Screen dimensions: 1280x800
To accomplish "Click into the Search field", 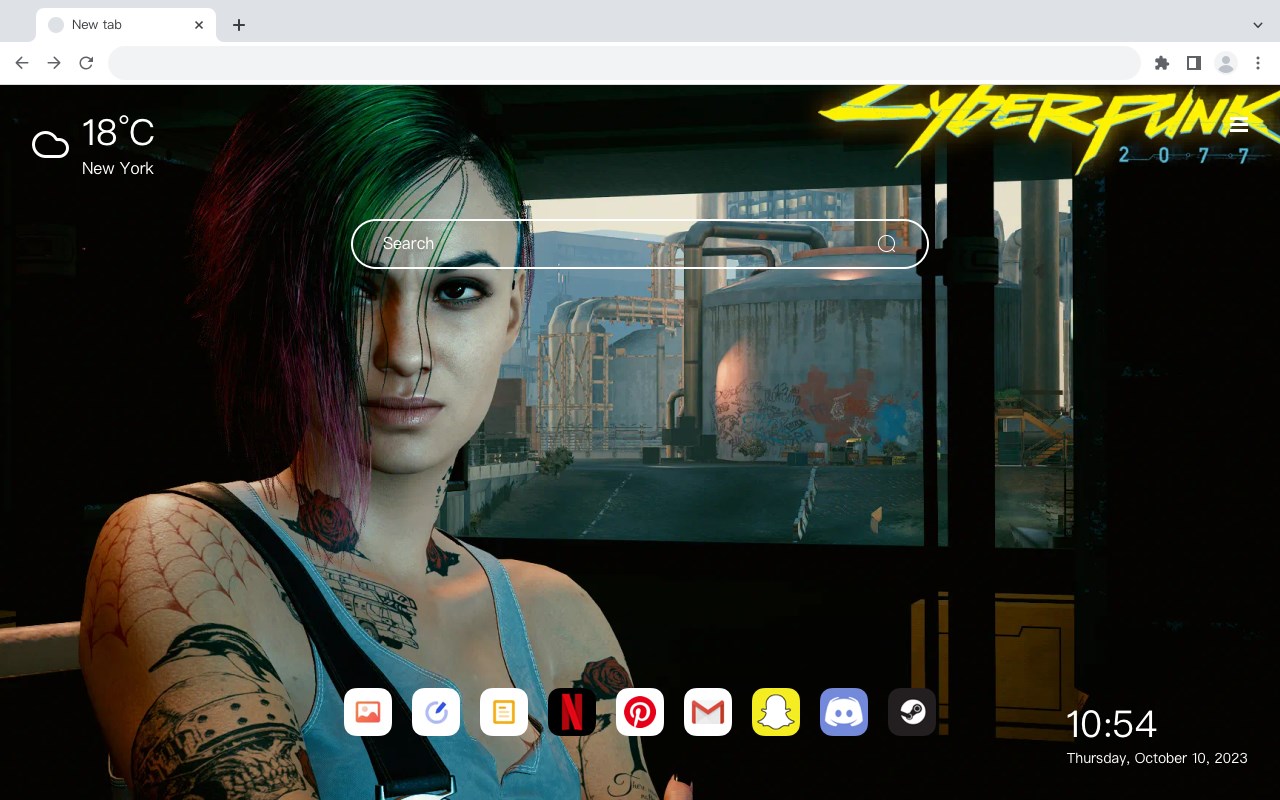I will 640,244.
